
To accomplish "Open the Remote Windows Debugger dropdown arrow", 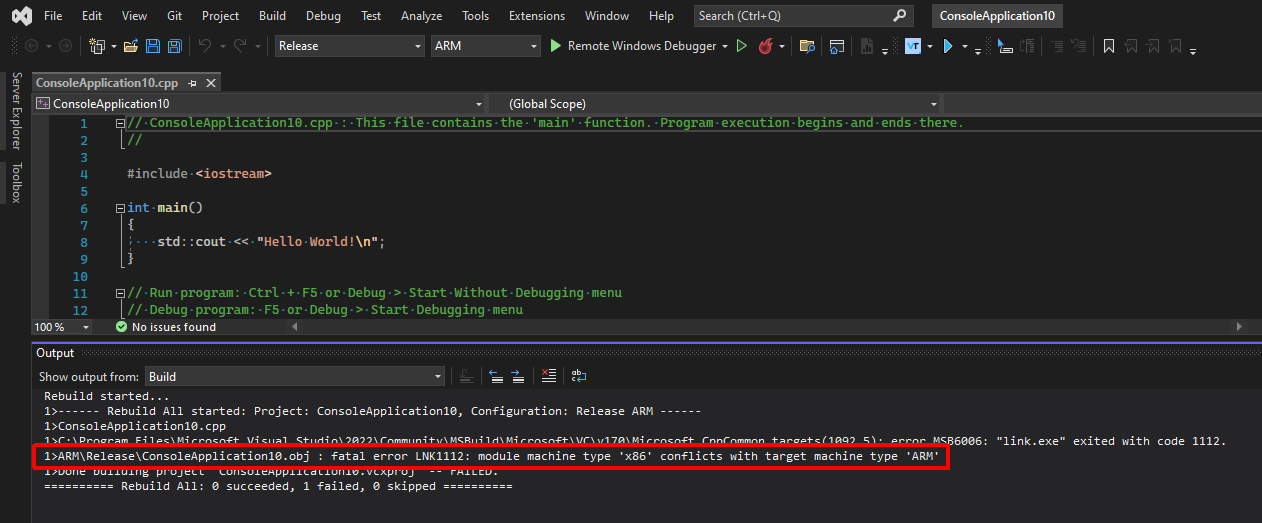I will tap(724, 46).
